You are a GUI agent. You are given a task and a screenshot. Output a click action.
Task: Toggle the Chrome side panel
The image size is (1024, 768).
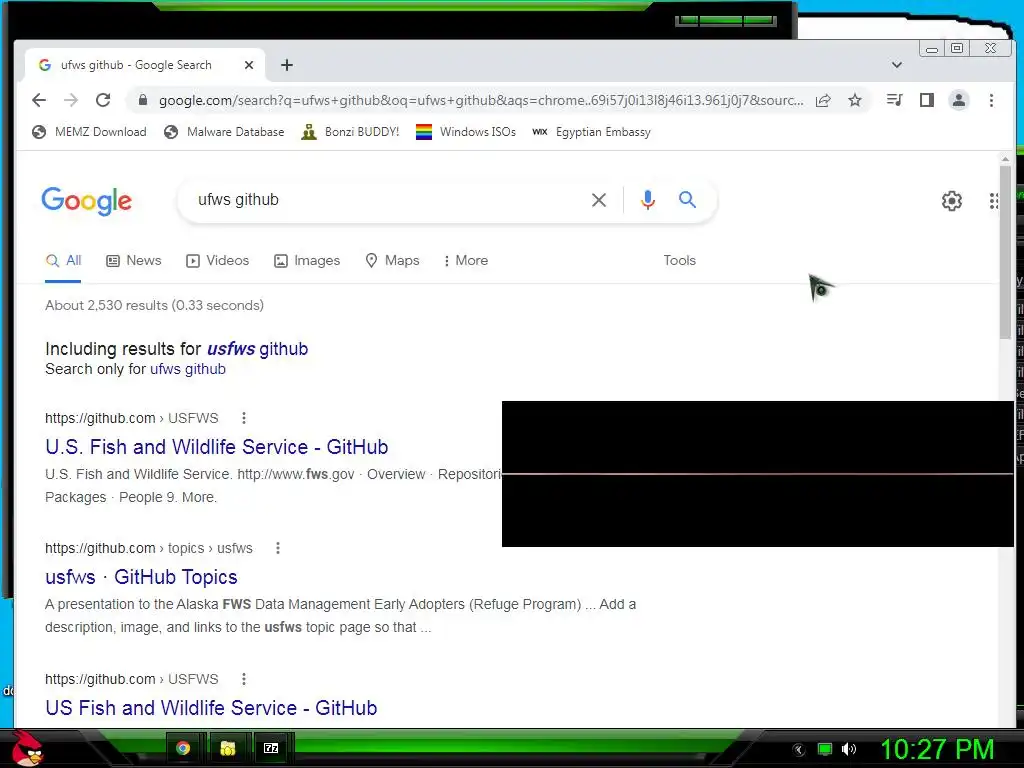927,100
